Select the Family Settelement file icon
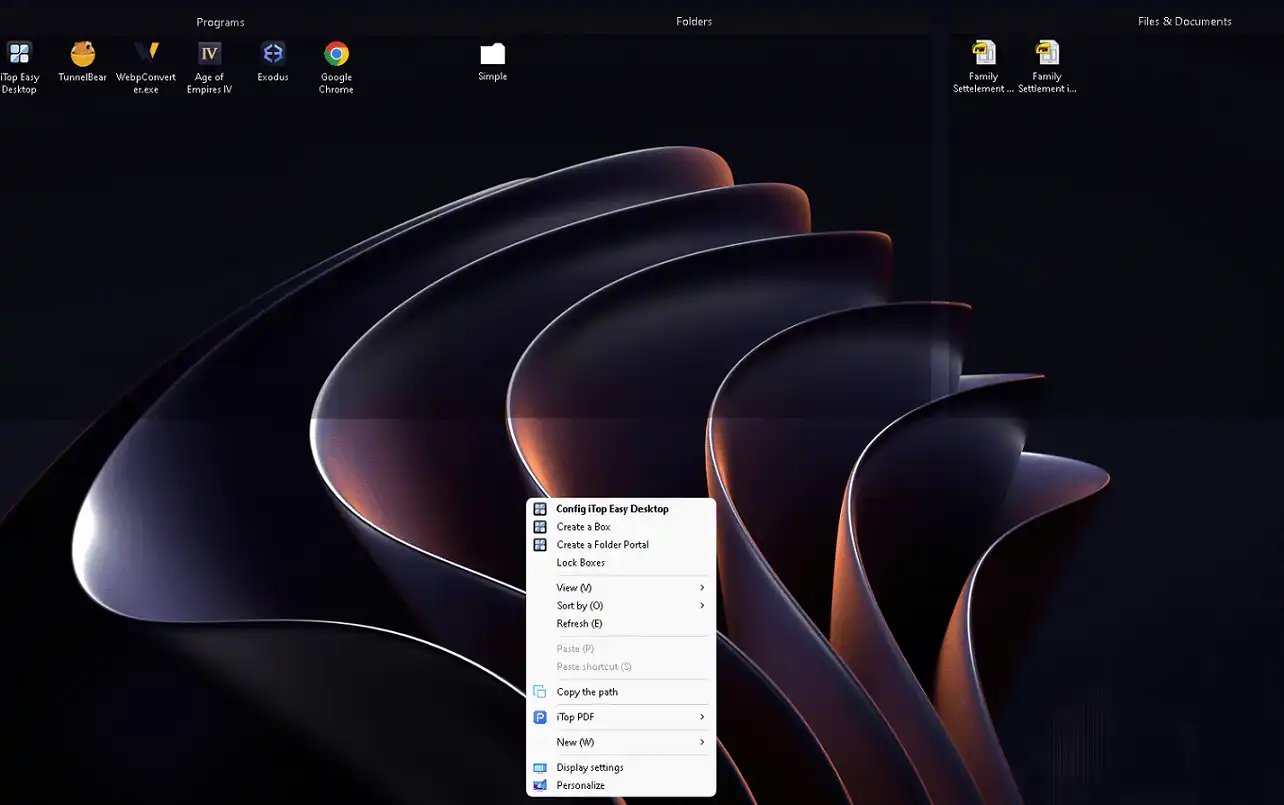 (983, 54)
